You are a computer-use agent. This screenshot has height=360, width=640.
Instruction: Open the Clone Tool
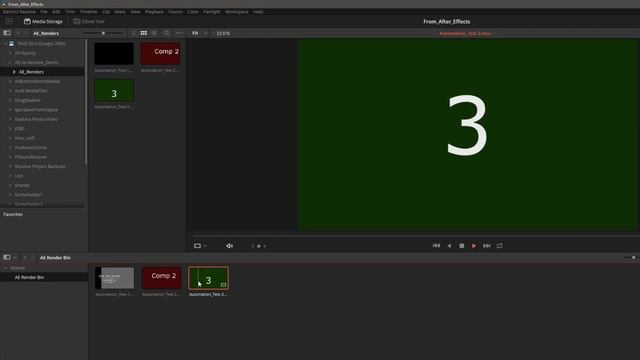[x=89, y=21]
